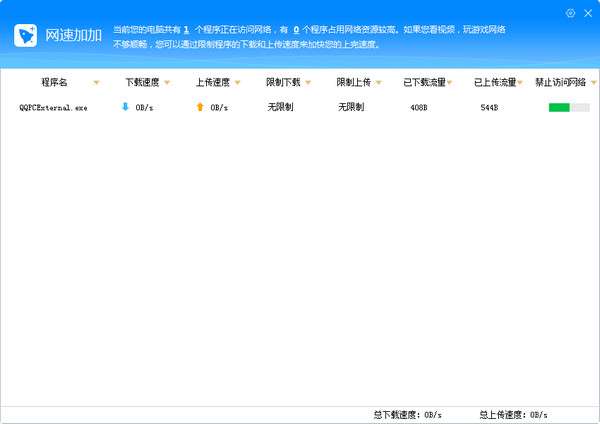
Task: Click 总上传速度 status bar entry
Action: tap(513, 415)
